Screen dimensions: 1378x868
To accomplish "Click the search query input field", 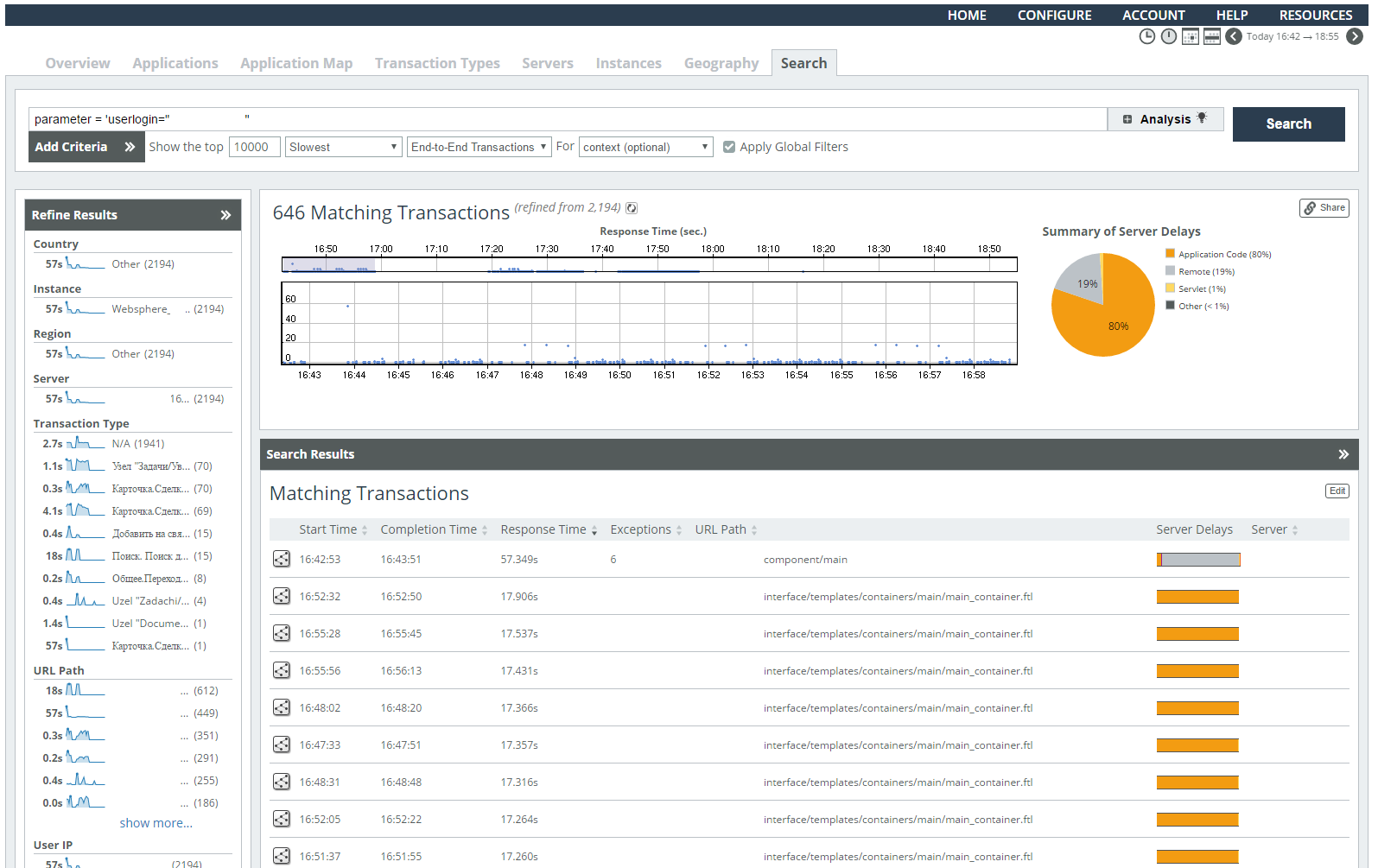I will 568,119.
